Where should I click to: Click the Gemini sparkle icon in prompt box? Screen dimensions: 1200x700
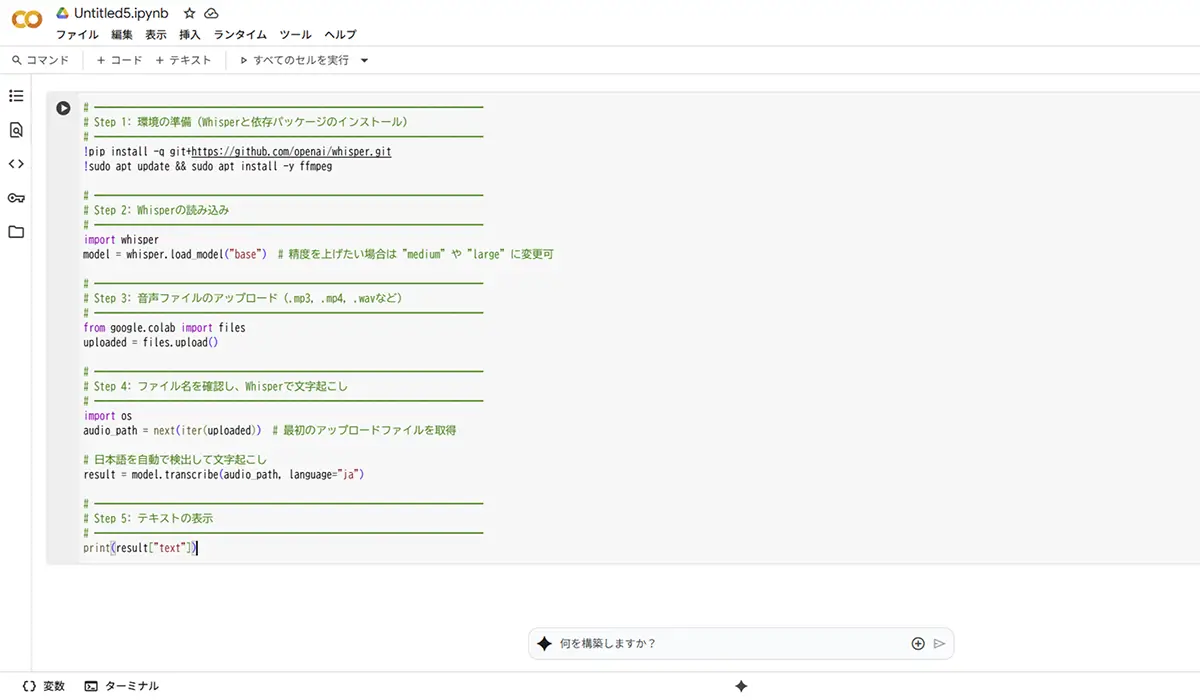click(544, 644)
